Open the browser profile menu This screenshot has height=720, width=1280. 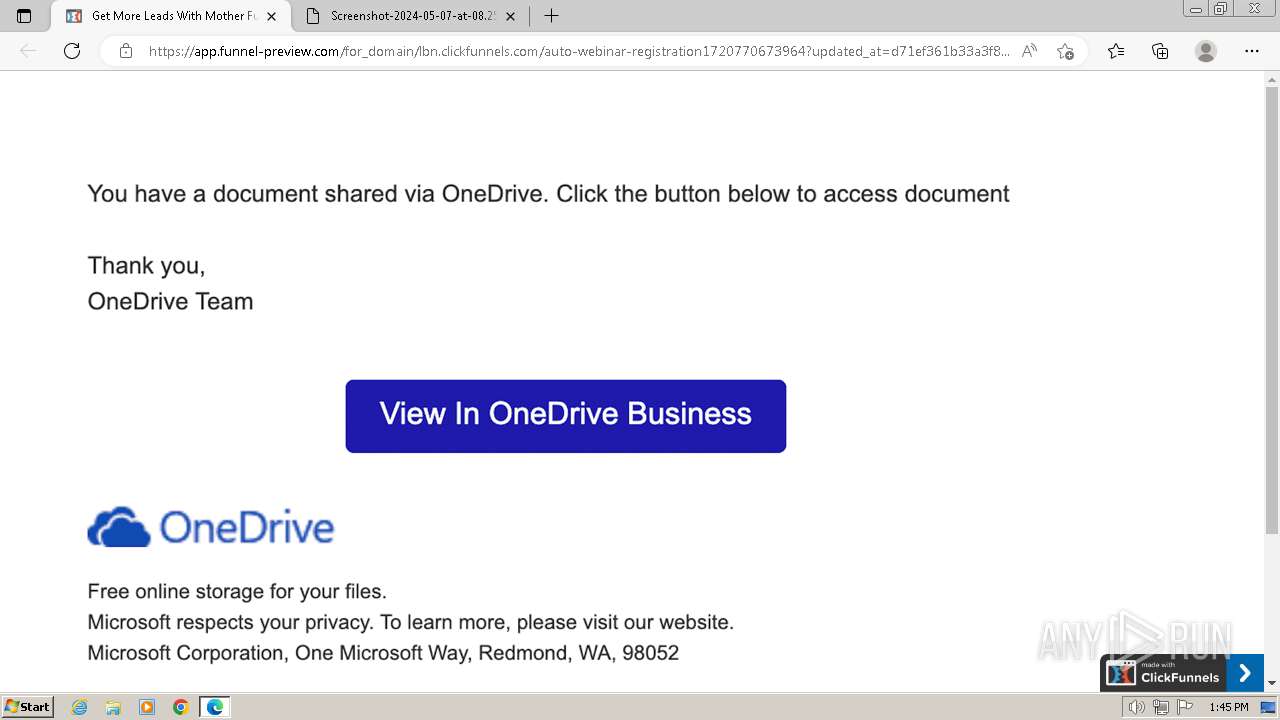[1206, 51]
